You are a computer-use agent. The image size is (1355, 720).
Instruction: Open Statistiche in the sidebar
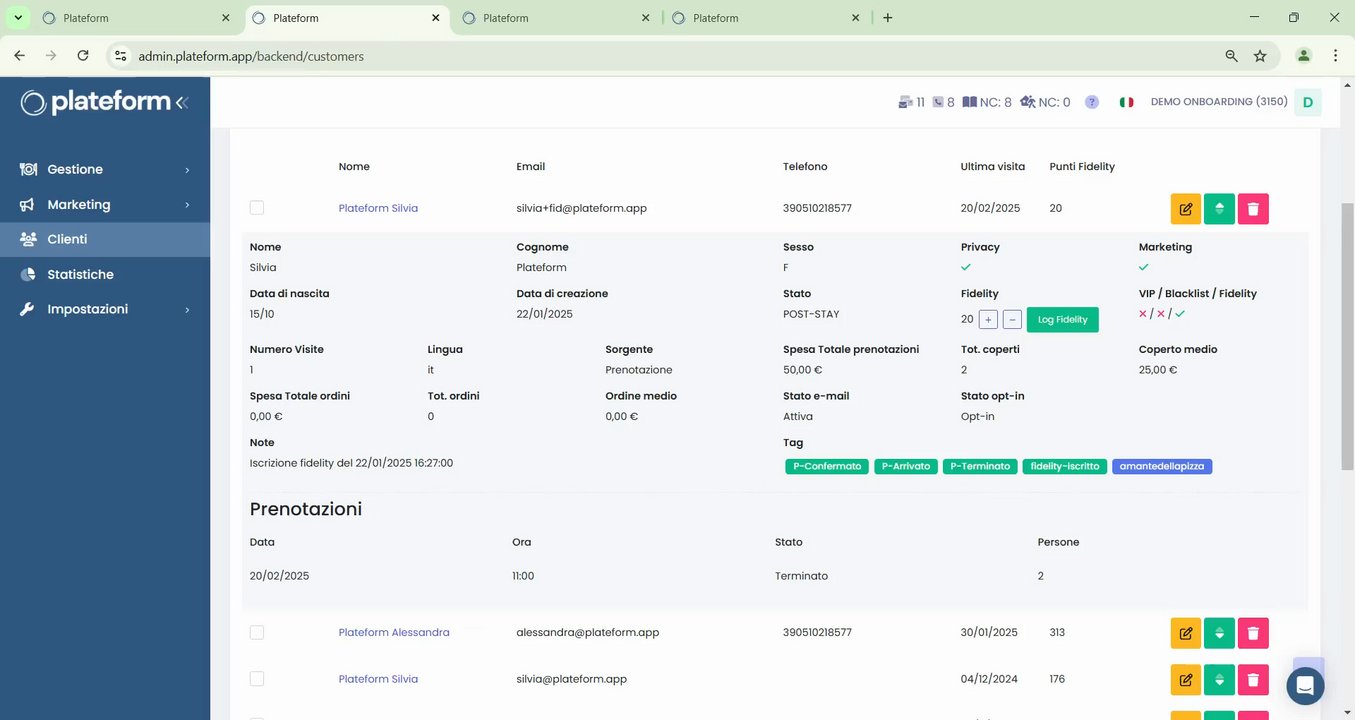pos(105,275)
